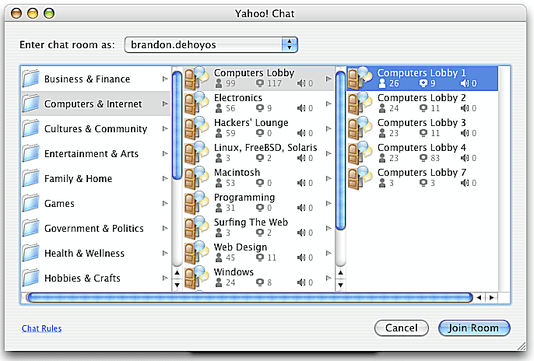Click the window resize grip corner
Screen dimensions: 534x361
tap(521, 346)
